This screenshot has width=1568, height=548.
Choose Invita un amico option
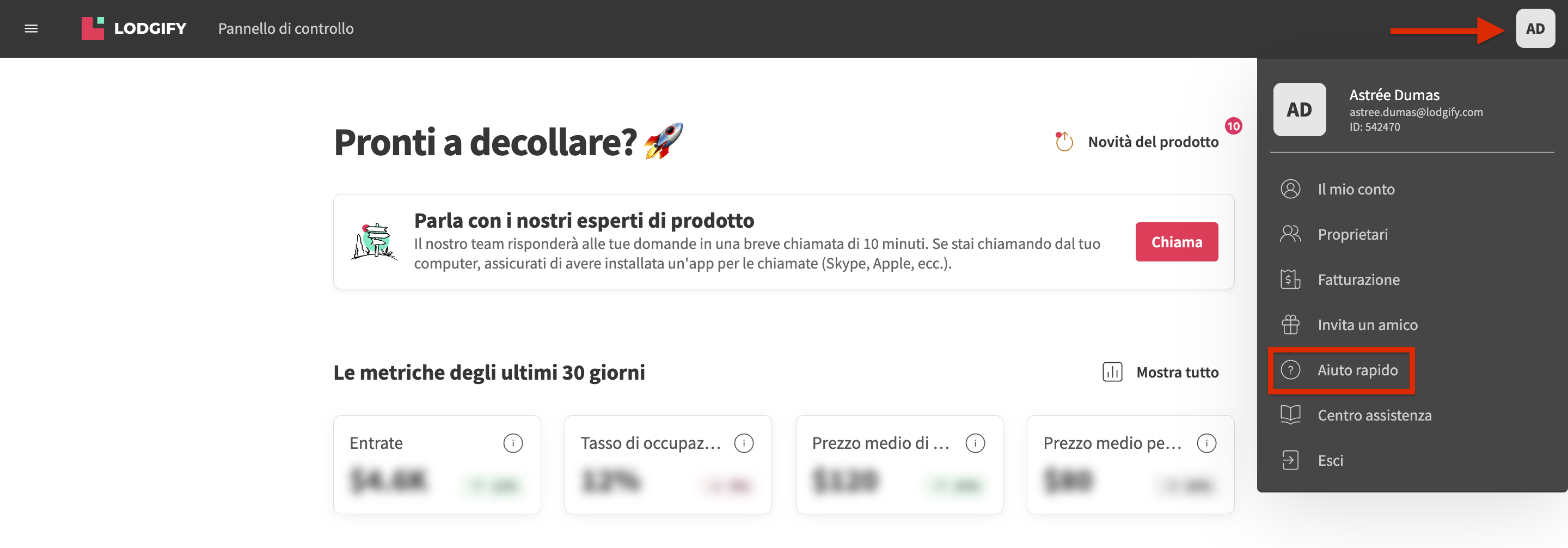(1367, 325)
